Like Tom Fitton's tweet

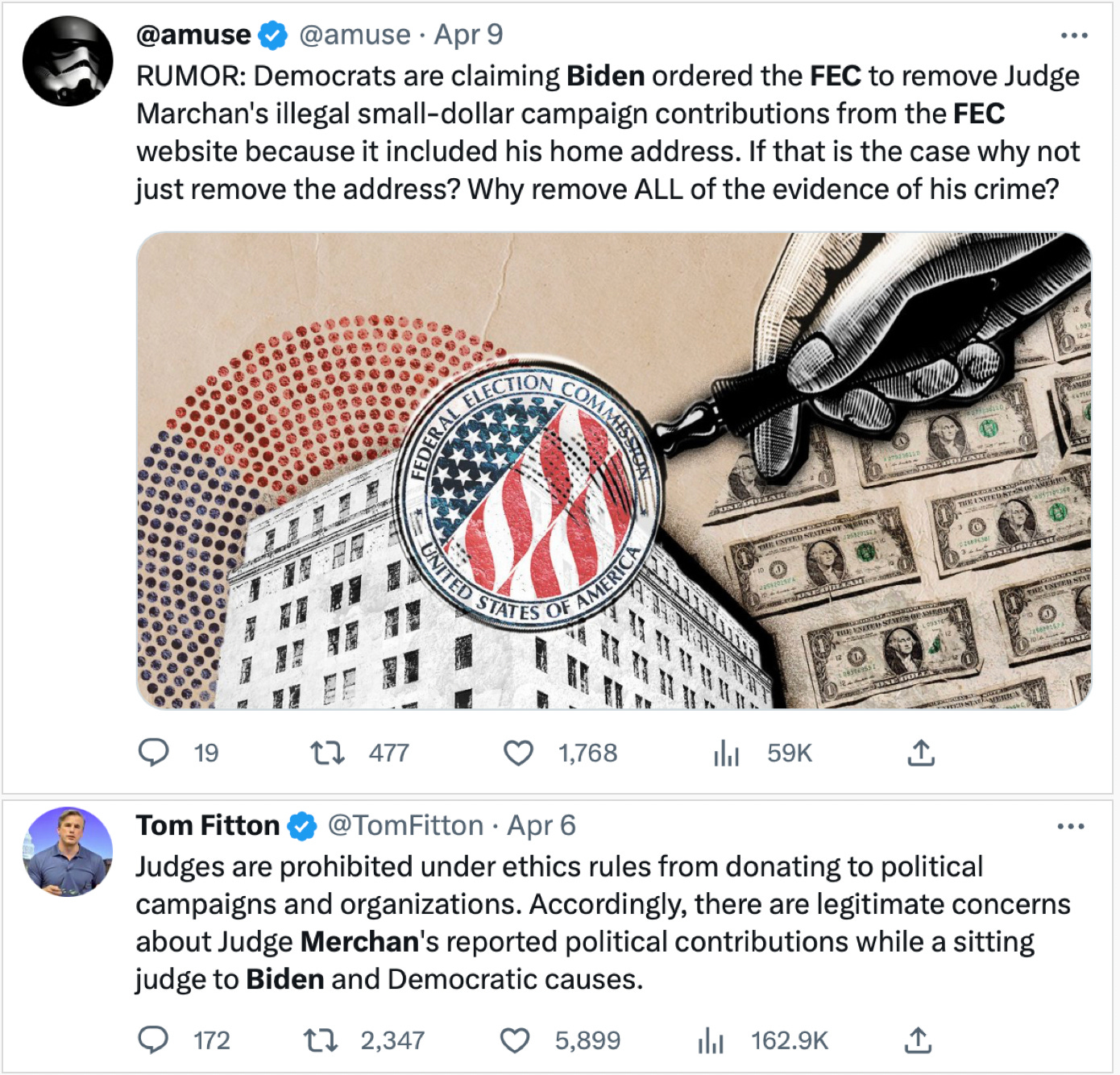click(515, 1040)
